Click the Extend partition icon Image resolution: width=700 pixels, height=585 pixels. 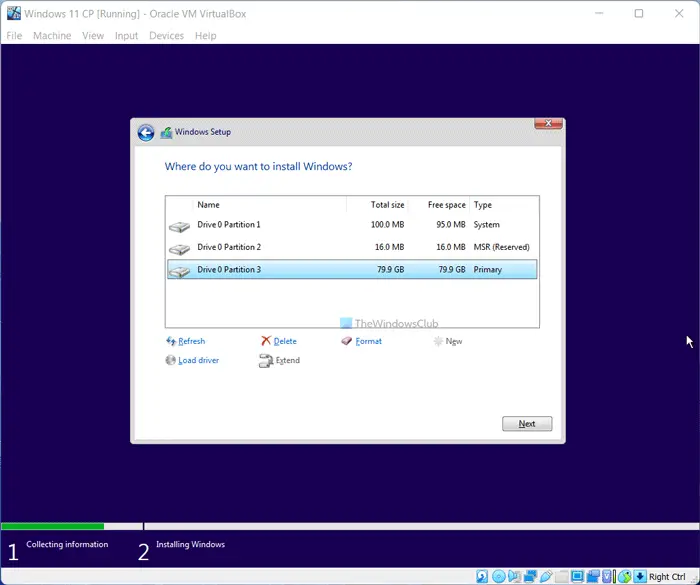(266, 360)
